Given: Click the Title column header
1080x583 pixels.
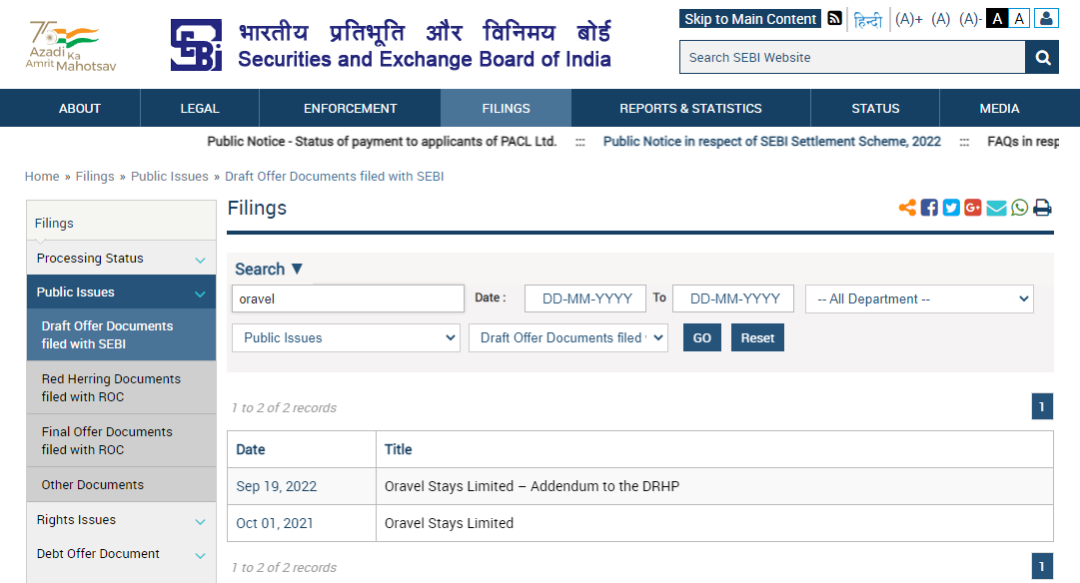Looking at the screenshot, I should tap(398, 449).
